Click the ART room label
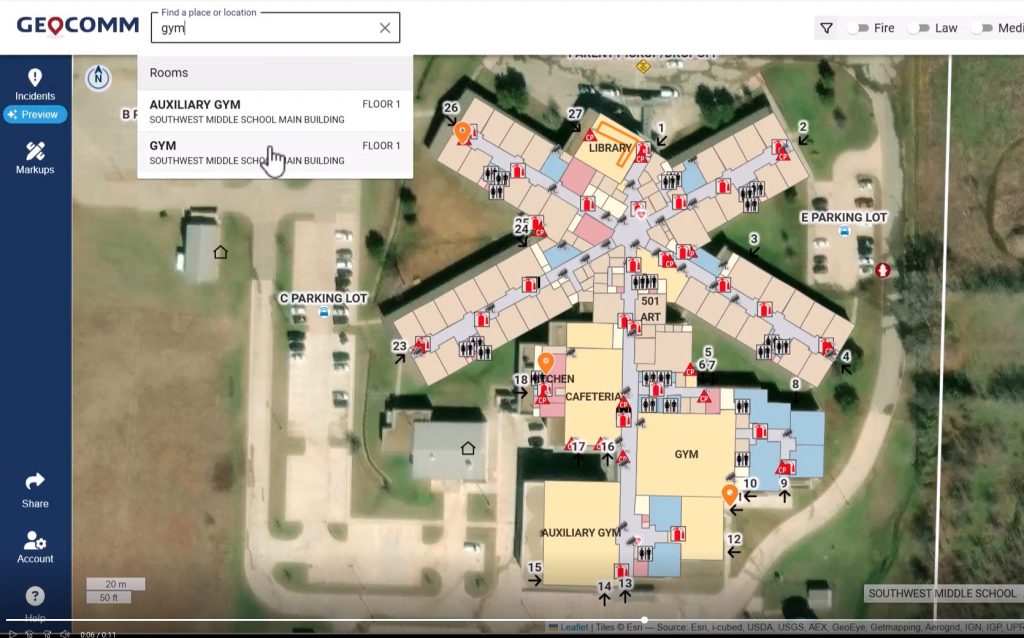 click(x=650, y=317)
